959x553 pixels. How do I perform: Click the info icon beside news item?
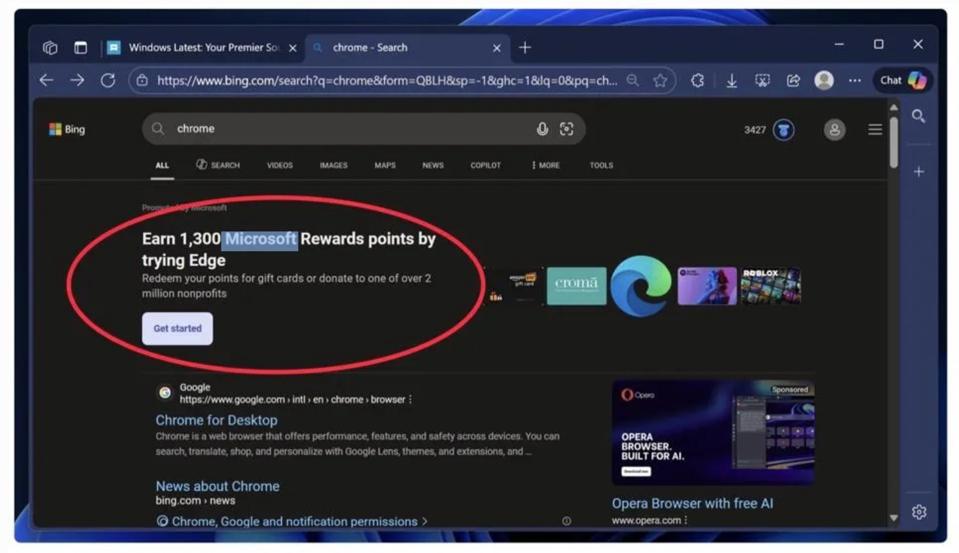click(566, 521)
